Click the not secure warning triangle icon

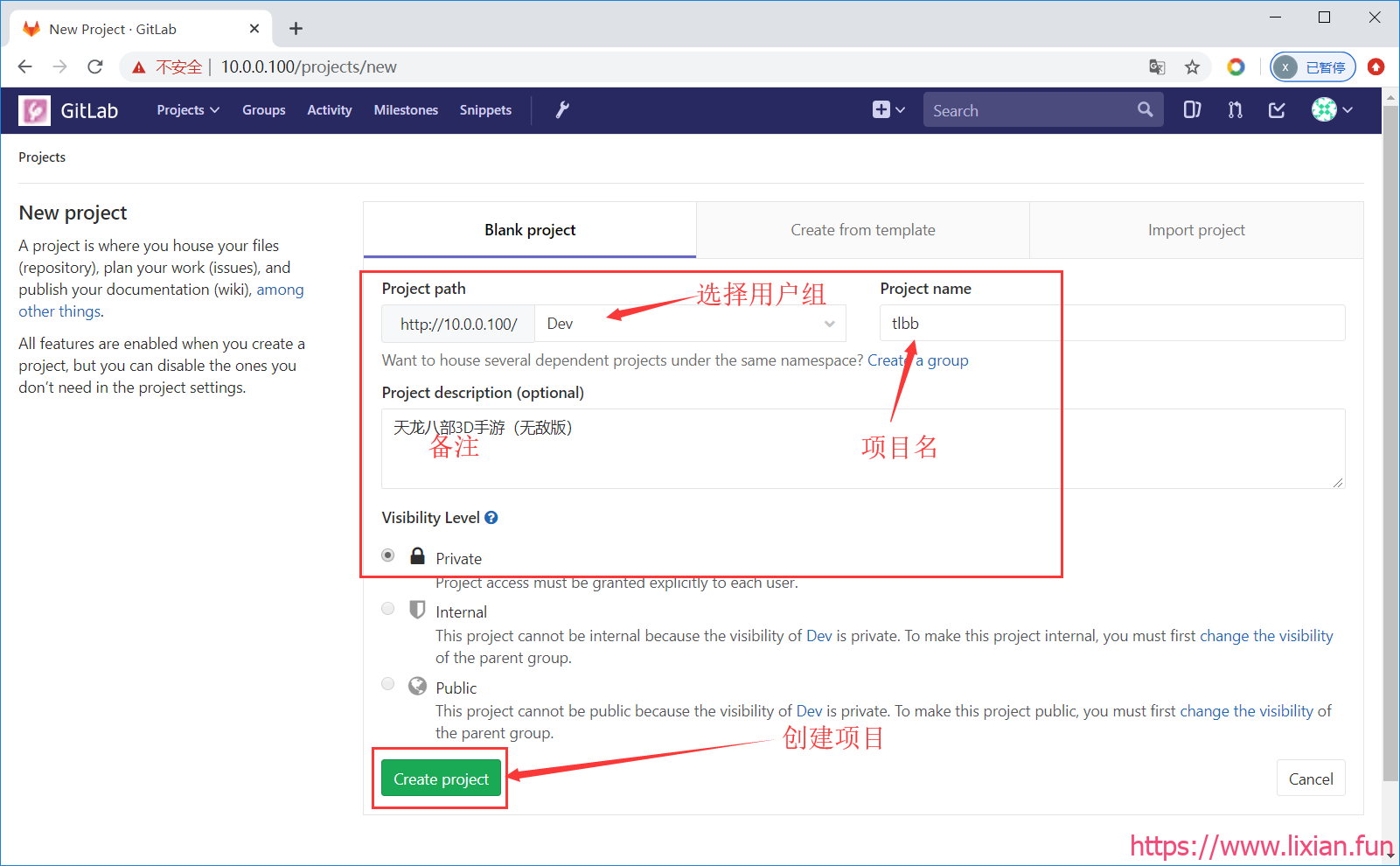[139, 67]
